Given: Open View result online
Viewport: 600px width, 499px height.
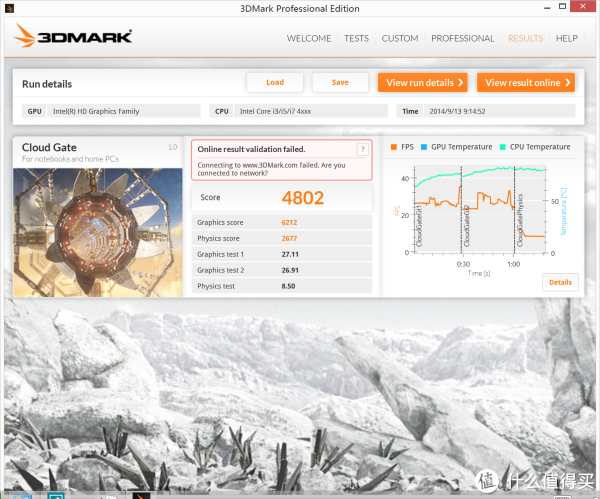Looking at the screenshot, I should pos(526,82).
